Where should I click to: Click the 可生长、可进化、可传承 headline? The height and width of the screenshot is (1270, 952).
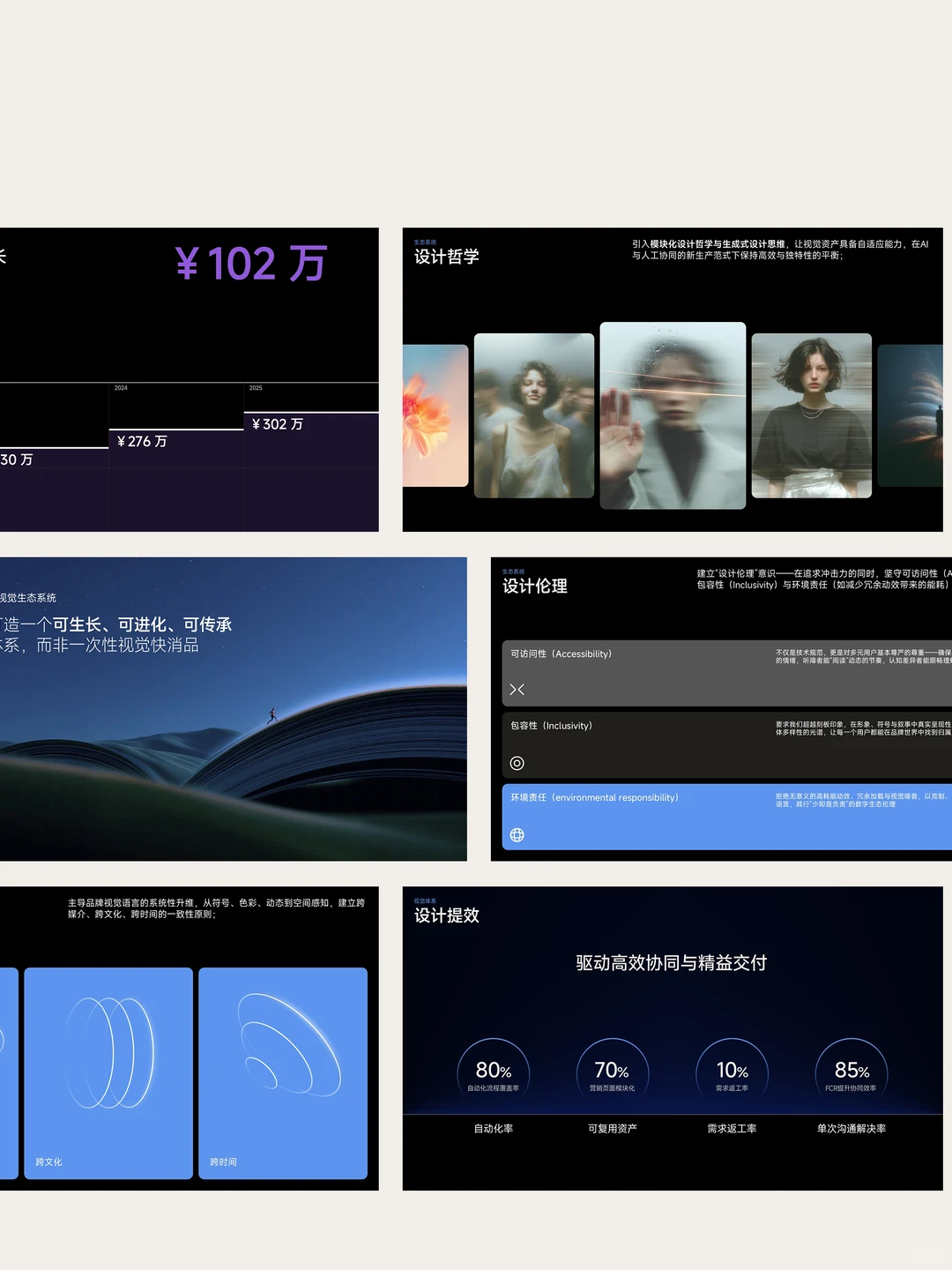[x=142, y=624]
